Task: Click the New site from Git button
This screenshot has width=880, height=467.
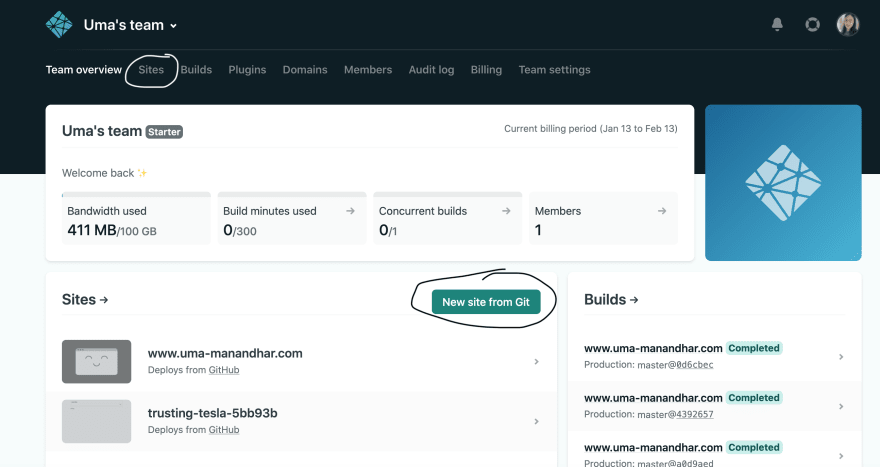Action: pyautogui.click(x=486, y=302)
